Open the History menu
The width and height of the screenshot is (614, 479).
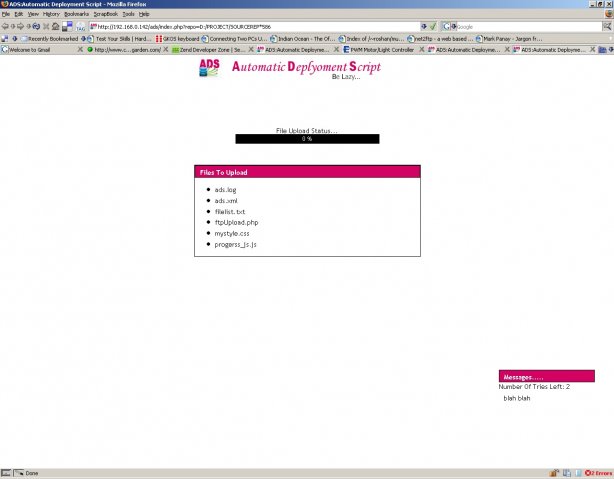pos(51,14)
